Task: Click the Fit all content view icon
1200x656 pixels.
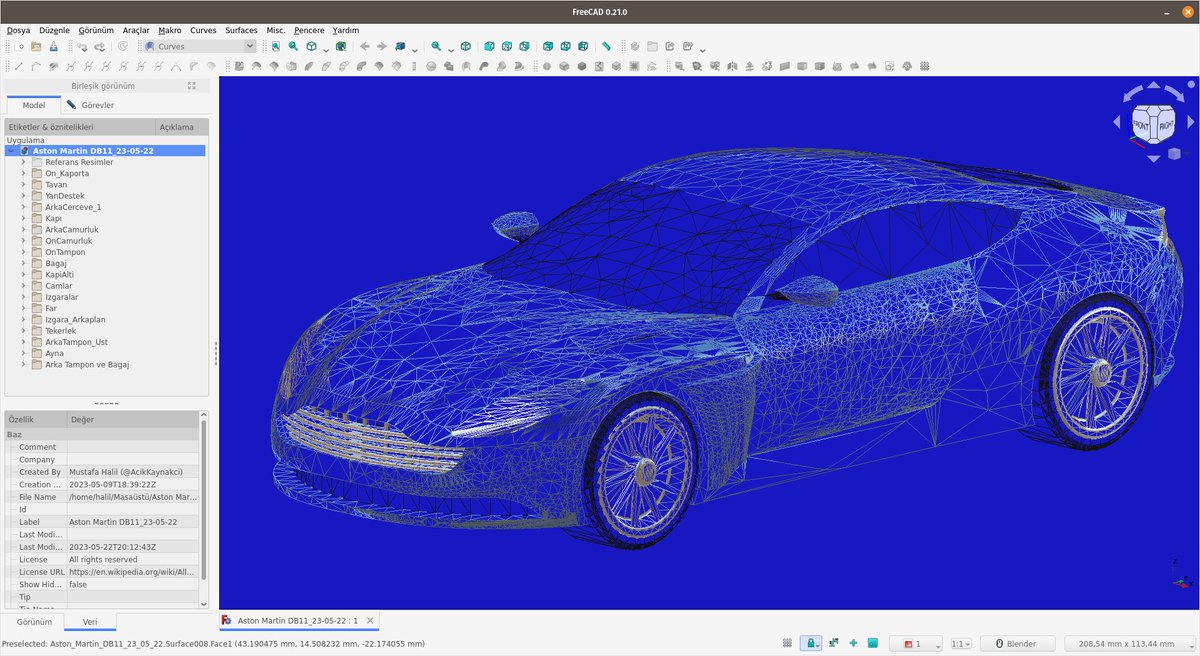Action: (x=275, y=46)
